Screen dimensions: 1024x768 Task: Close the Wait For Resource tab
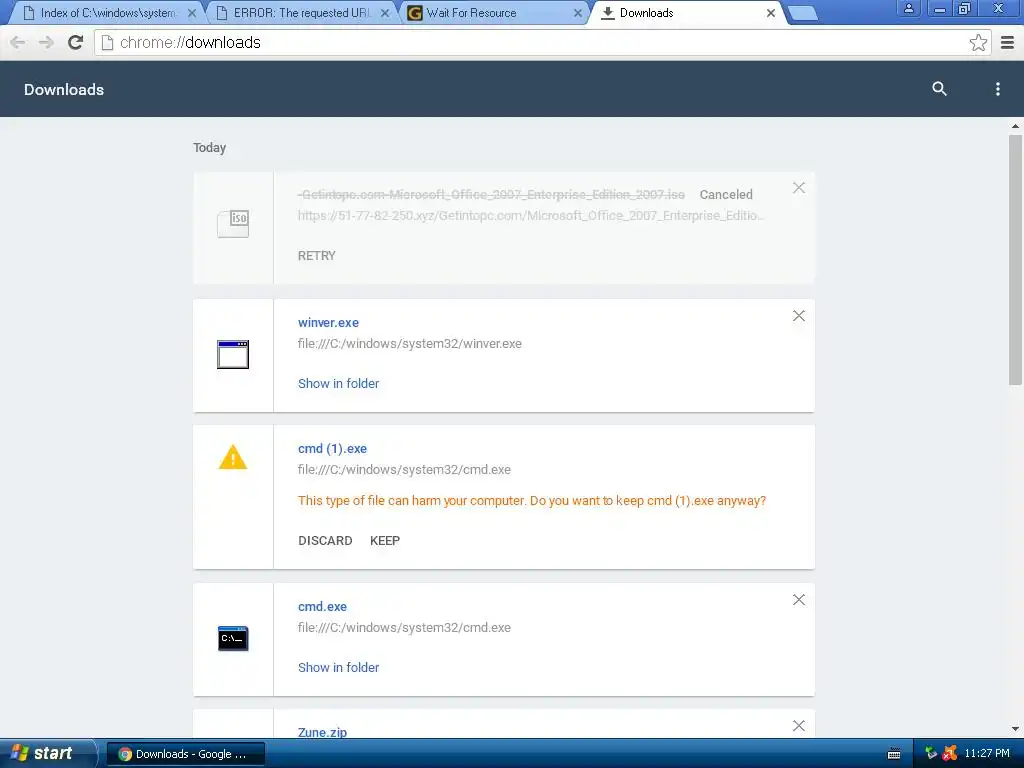(x=577, y=13)
